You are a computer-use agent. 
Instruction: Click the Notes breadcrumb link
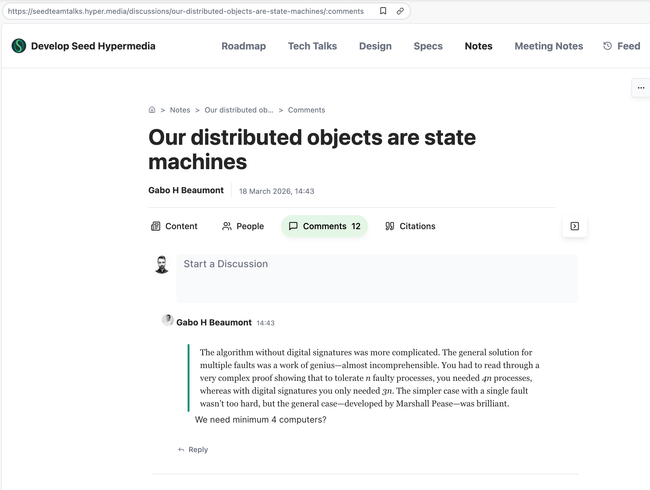pos(180,110)
